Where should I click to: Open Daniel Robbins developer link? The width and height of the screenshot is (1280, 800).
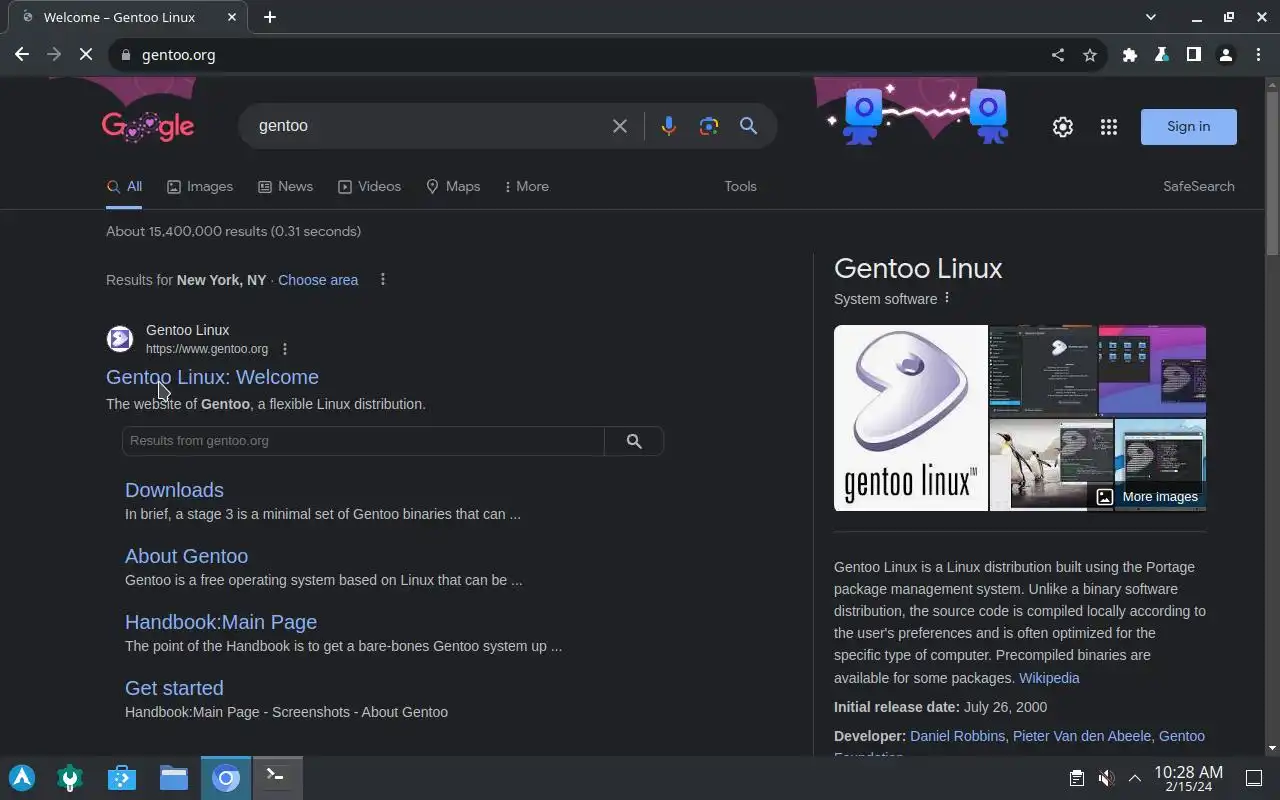[x=957, y=736]
